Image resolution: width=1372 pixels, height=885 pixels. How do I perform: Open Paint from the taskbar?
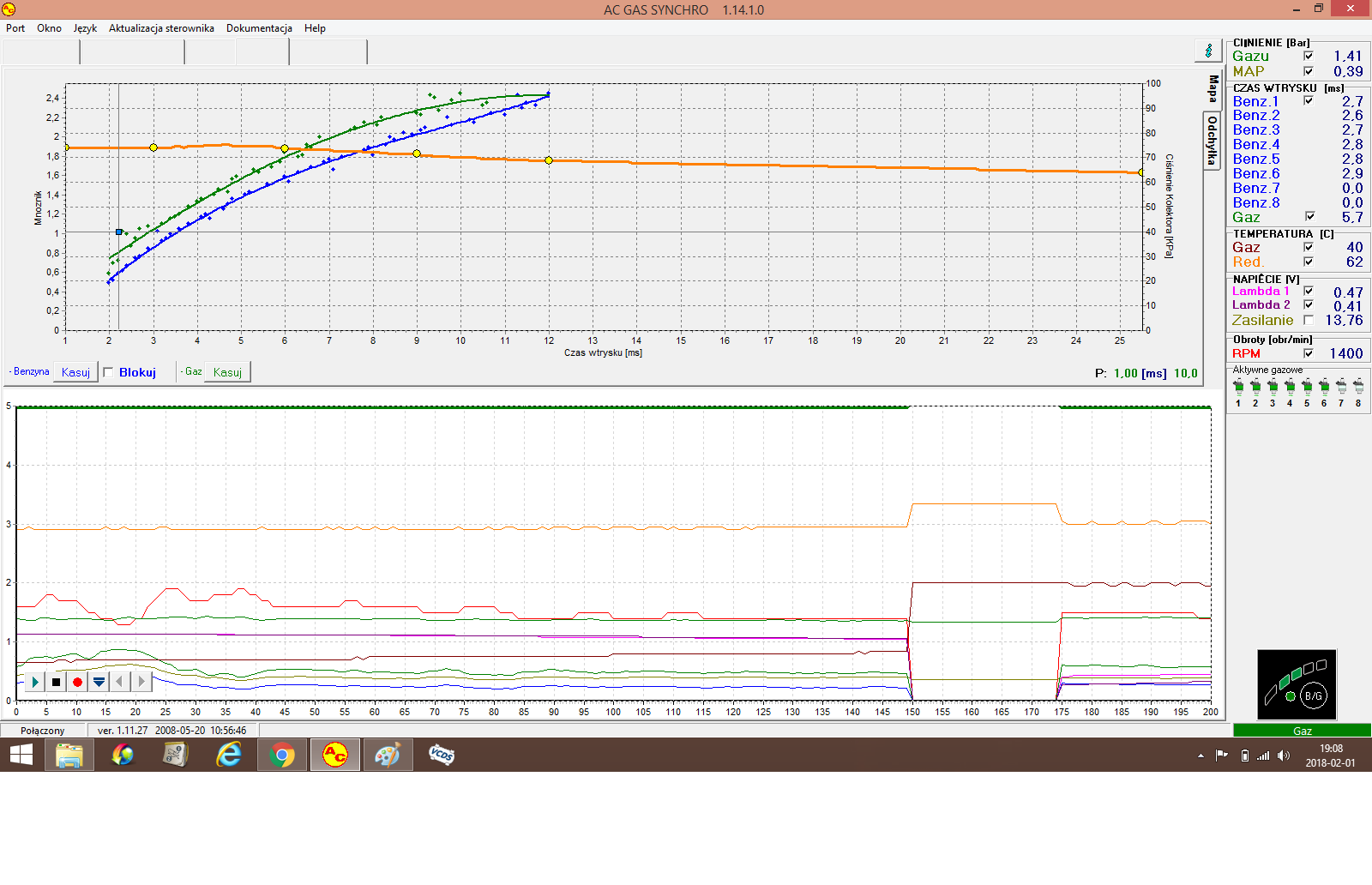pyautogui.click(x=388, y=755)
